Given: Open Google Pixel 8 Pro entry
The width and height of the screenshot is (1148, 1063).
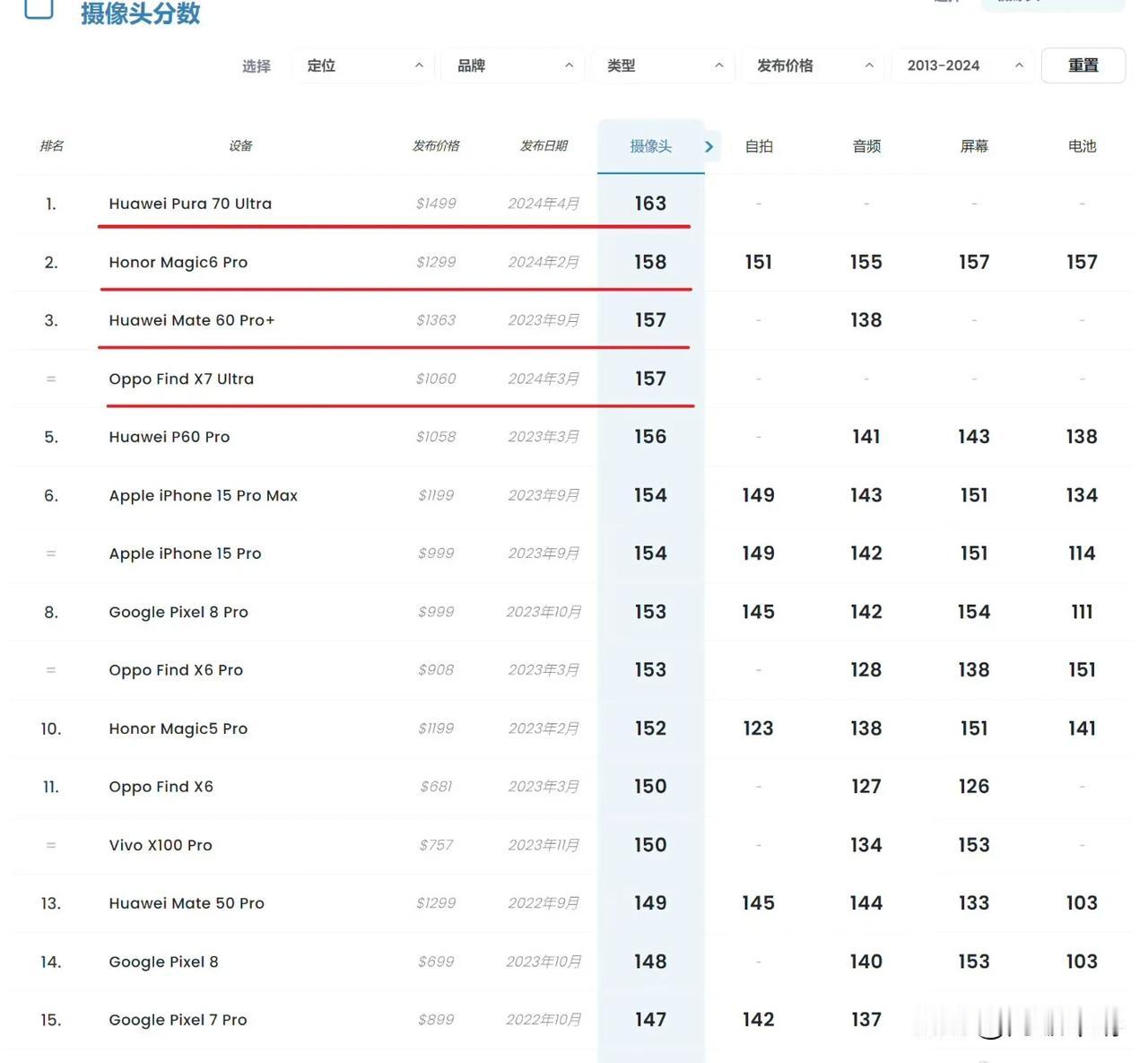Looking at the screenshot, I should (178, 612).
